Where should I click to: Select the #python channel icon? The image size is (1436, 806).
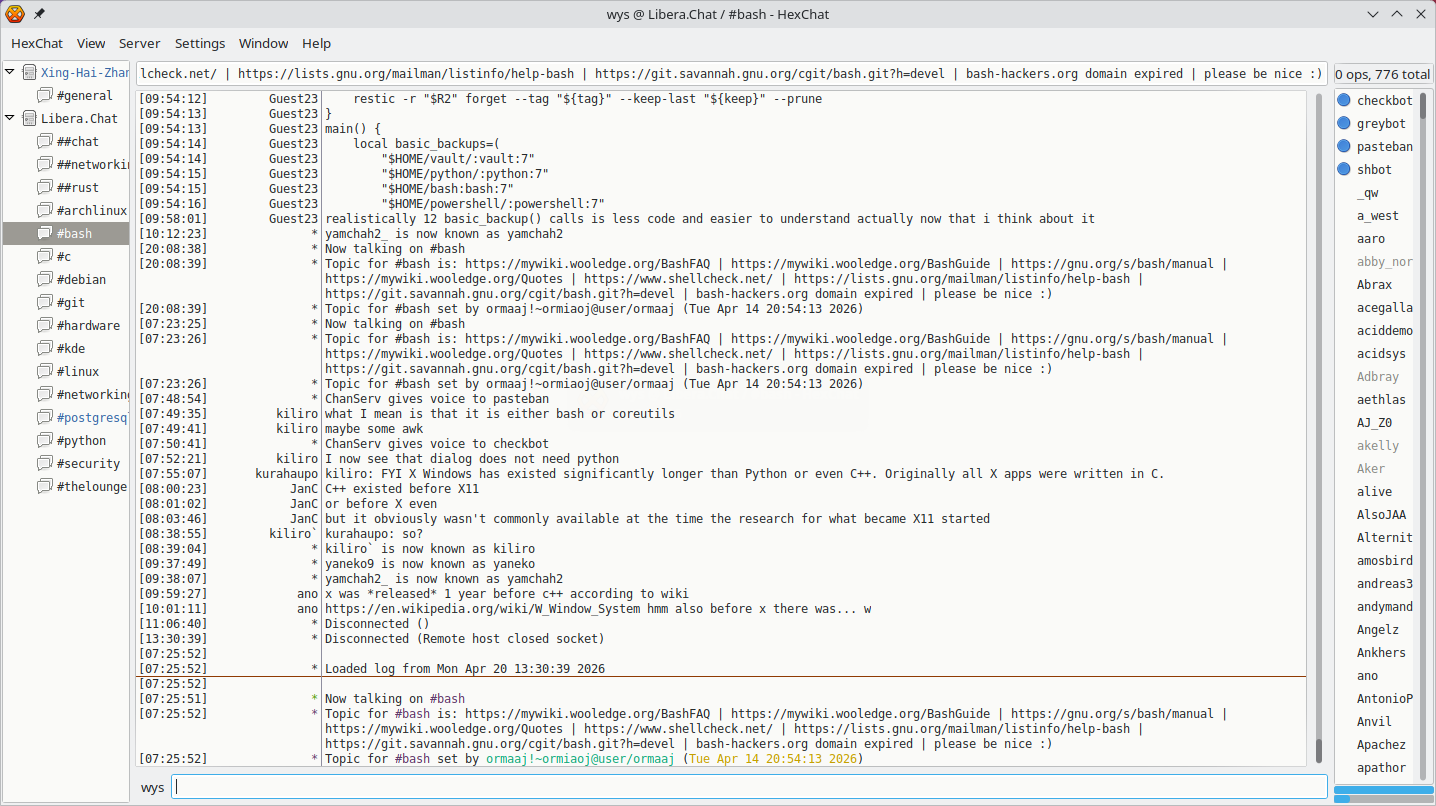coord(45,440)
